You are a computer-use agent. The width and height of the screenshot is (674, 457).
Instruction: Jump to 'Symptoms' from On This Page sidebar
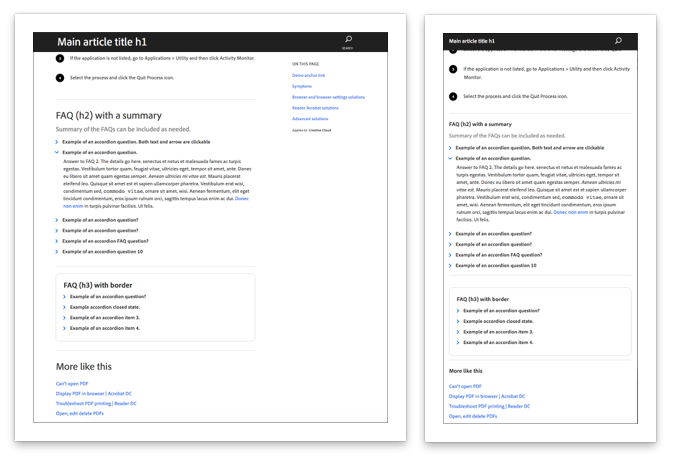tap(302, 86)
